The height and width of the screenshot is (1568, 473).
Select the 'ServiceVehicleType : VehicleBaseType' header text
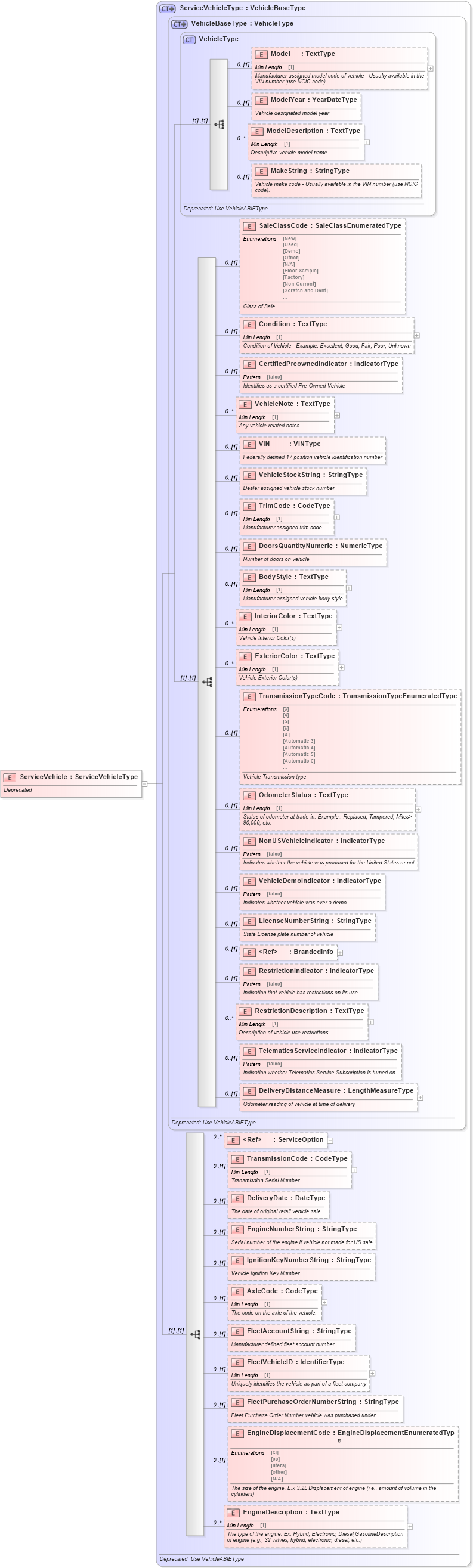(242, 8)
